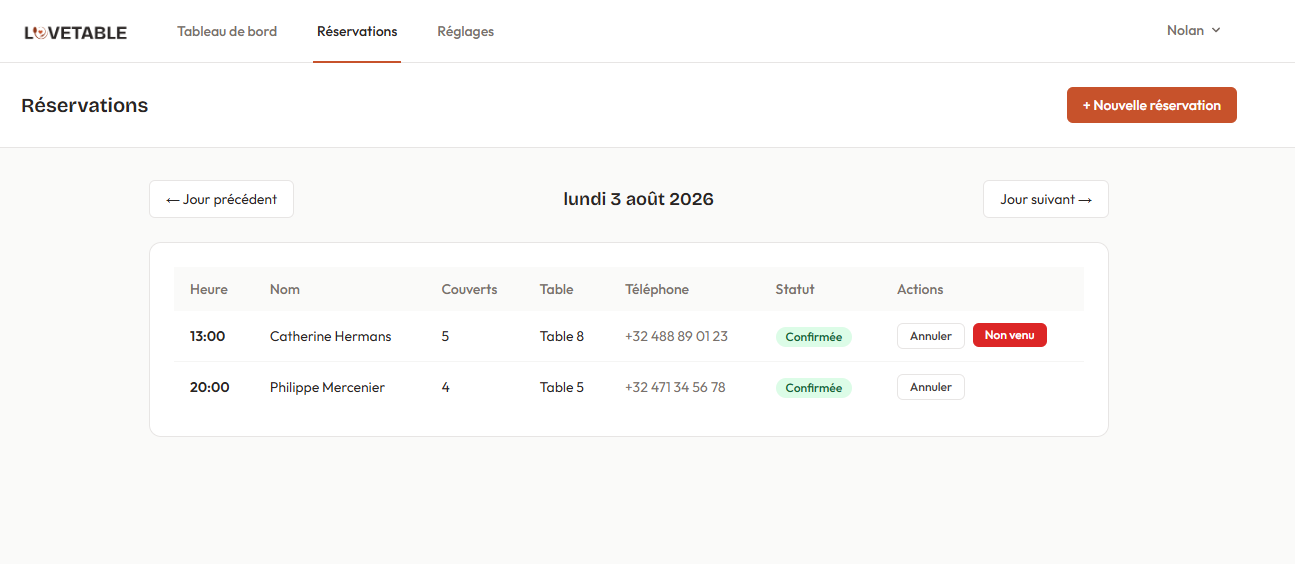Viewport: 1295px width, 564px height.
Task: Click the date lundi 3 août 2026
Action: pos(639,199)
